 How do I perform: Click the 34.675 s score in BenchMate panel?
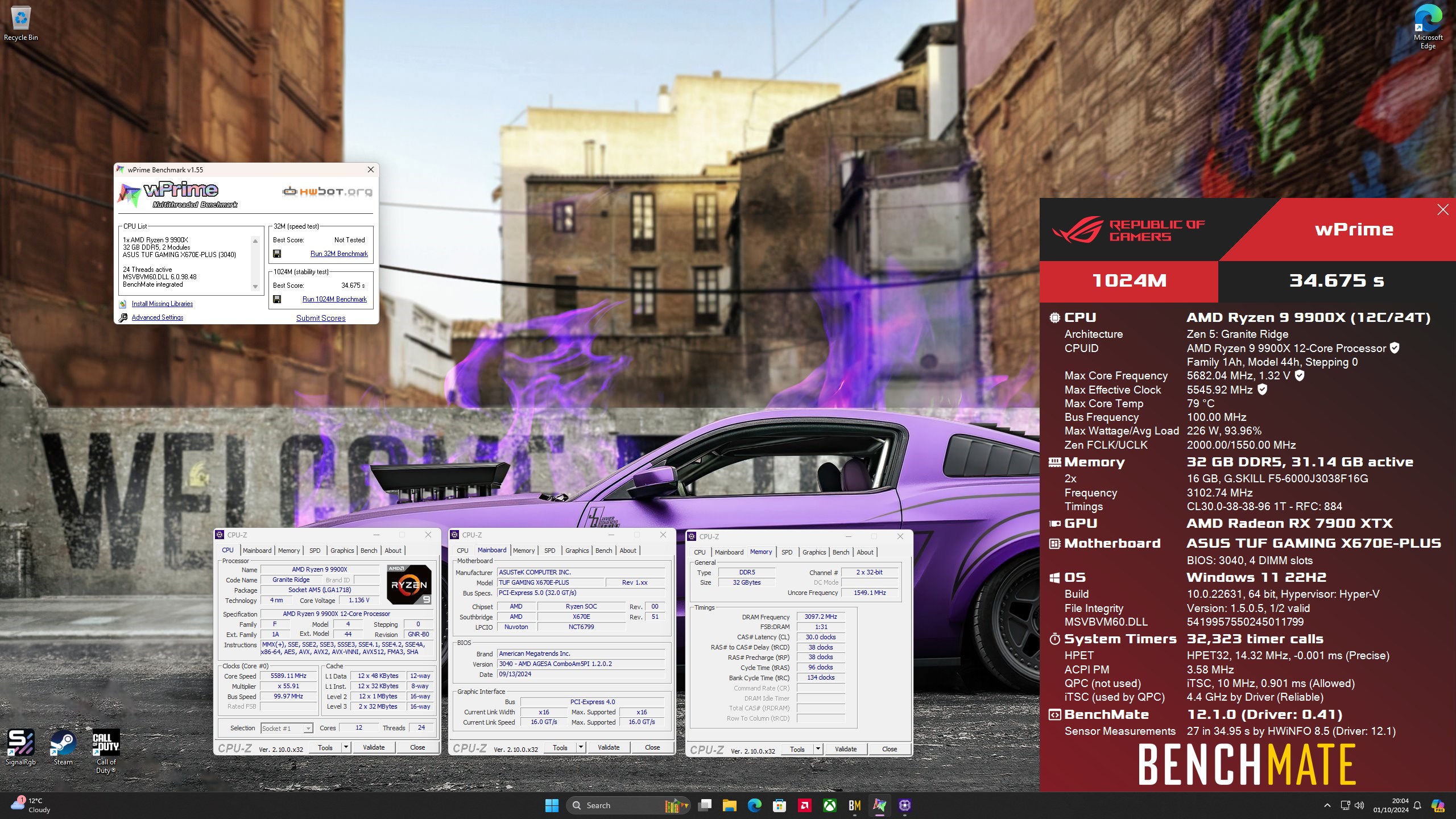click(x=1337, y=280)
